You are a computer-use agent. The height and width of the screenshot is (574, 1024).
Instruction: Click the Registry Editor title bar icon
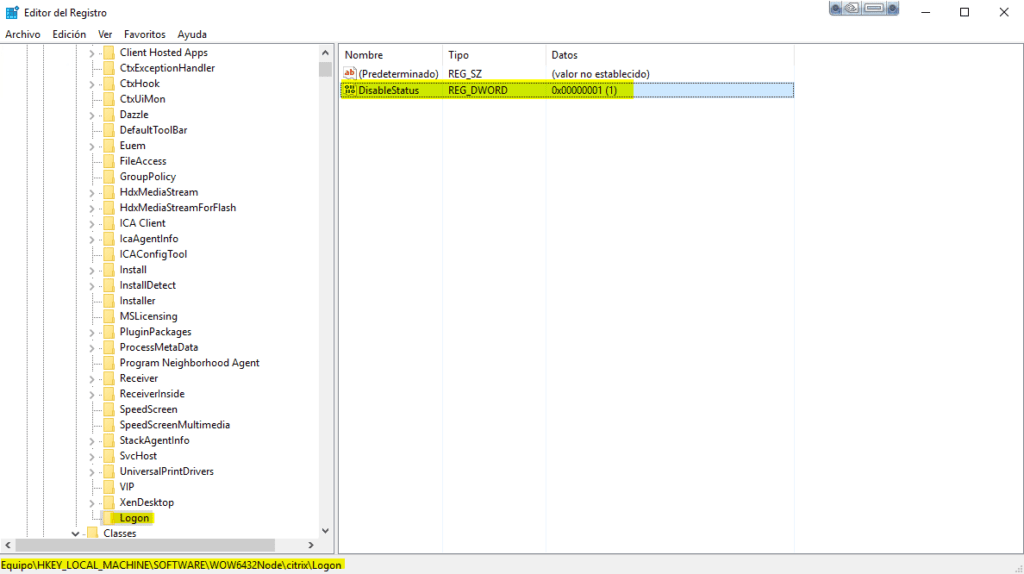click(x=12, y=12)
